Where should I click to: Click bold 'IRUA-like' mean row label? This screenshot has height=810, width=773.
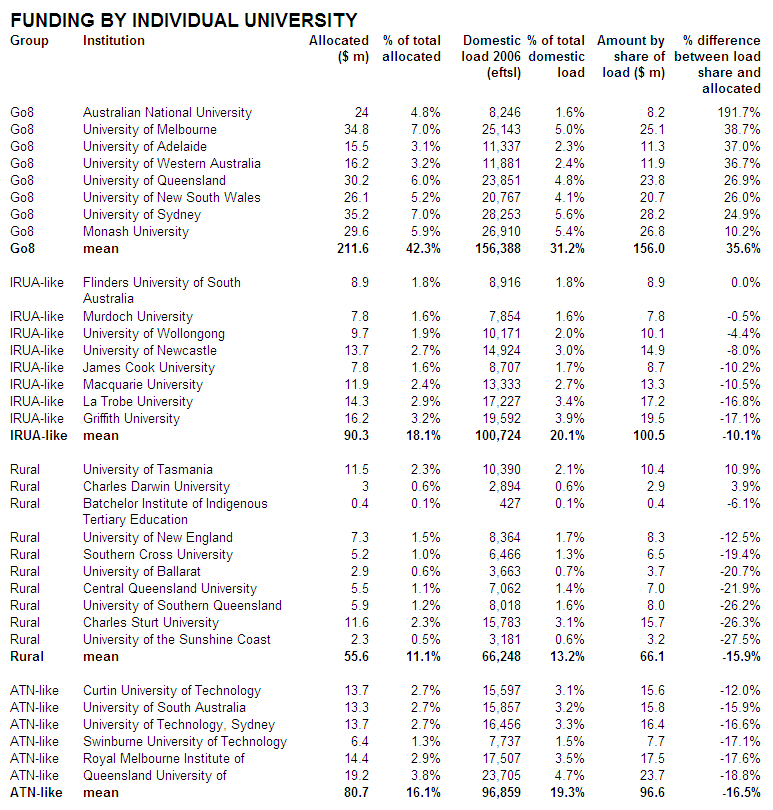click(x=39, y=435)
